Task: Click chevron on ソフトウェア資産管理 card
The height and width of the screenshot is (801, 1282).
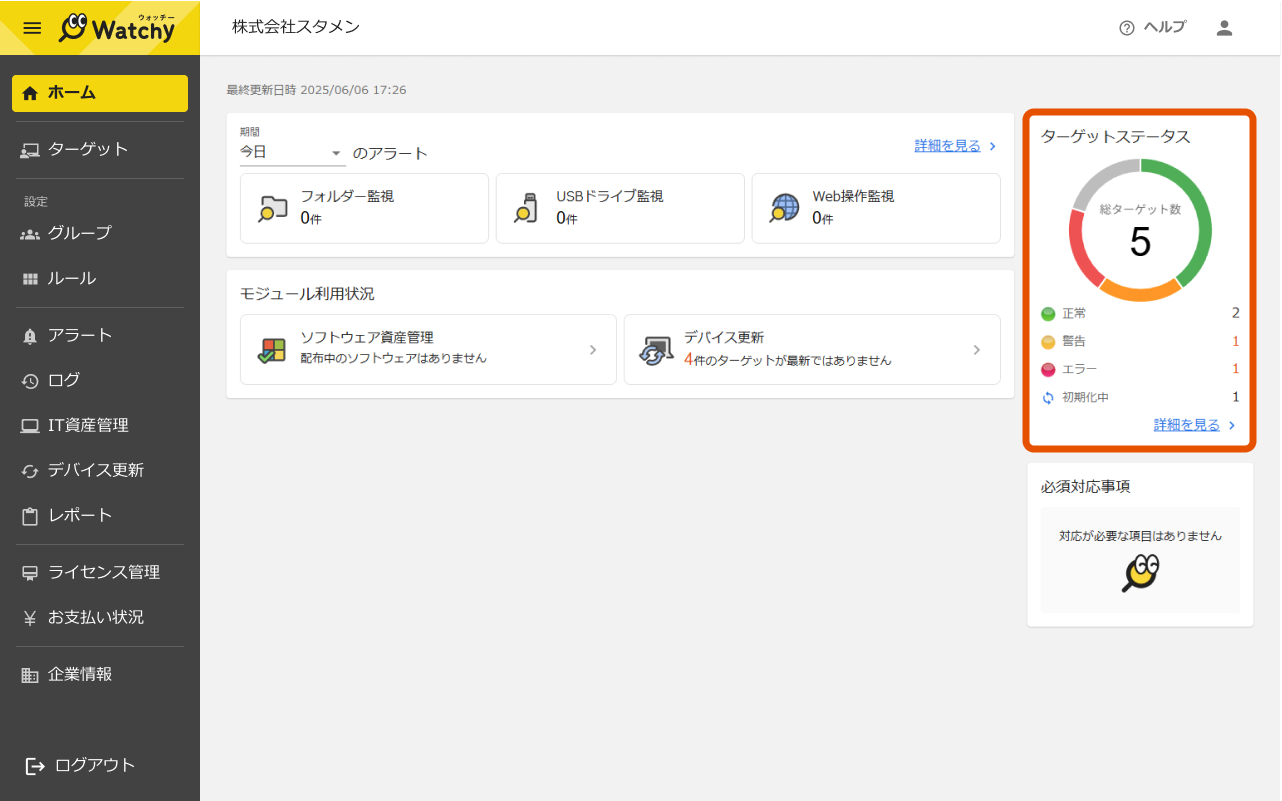Action: point(593,350)
